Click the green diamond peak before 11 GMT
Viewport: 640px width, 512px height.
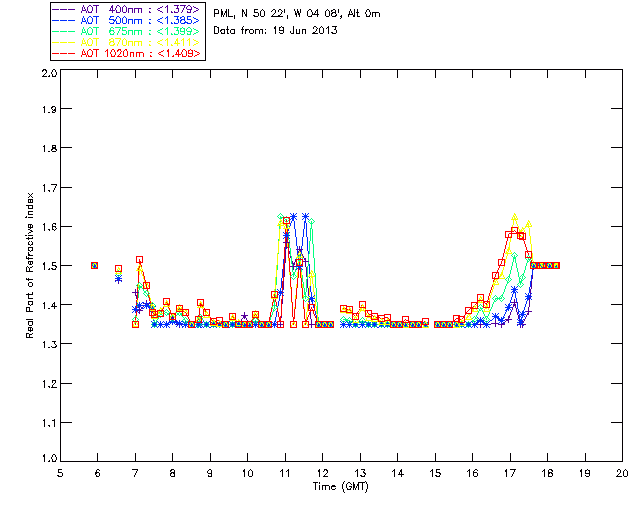(x=280, y=216)
